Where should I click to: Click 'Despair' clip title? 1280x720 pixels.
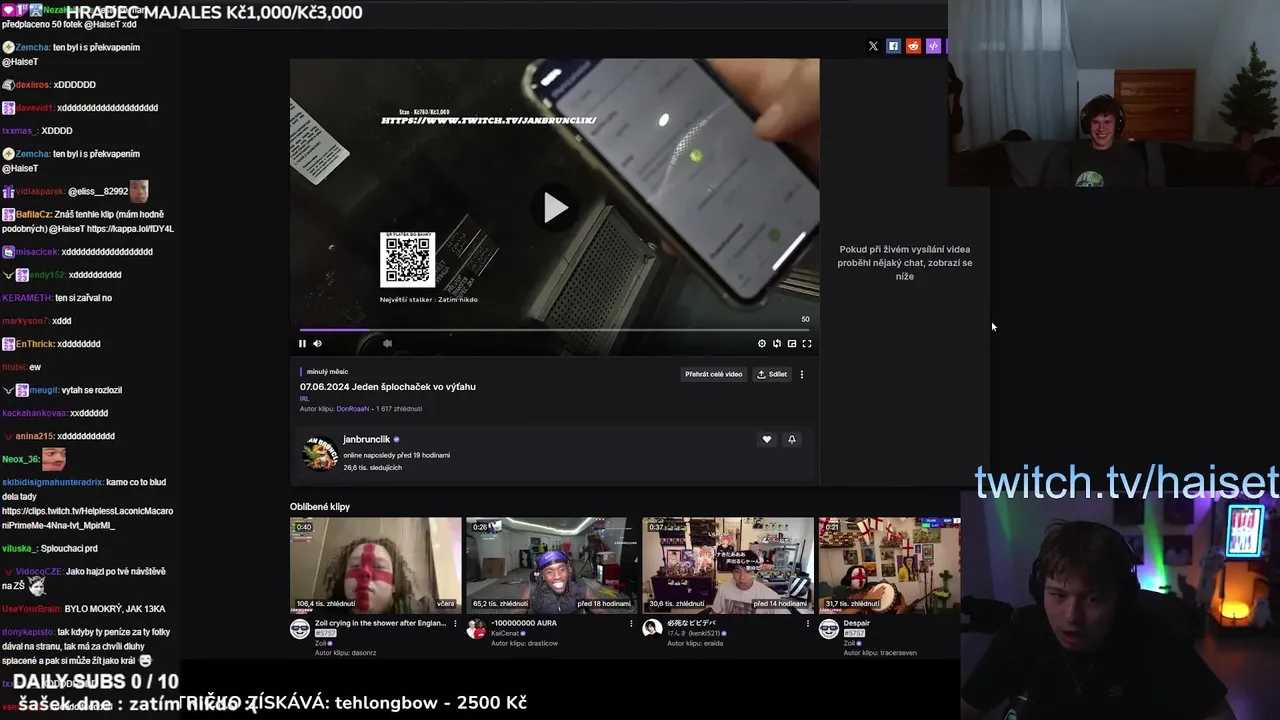point(856,623)
